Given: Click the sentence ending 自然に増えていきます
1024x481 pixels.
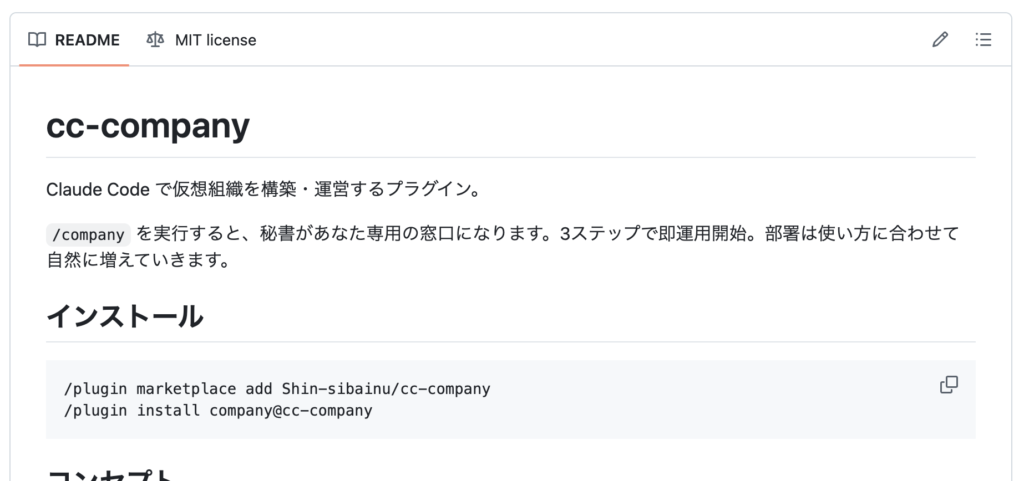Looking at the screenshot, I should click(x=138, y=261).
